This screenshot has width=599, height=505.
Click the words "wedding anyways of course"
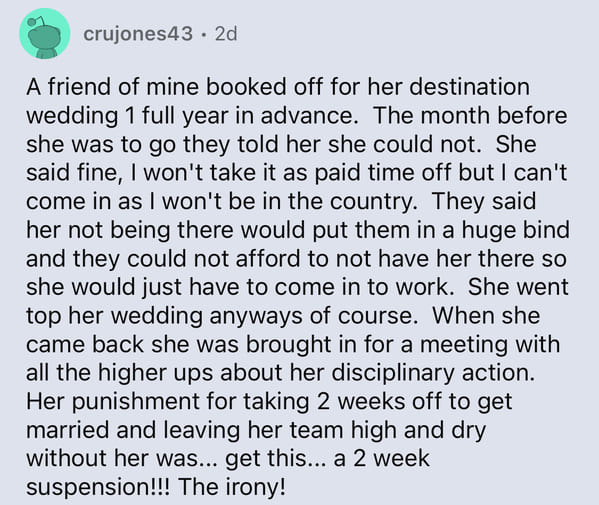[264, 316]
